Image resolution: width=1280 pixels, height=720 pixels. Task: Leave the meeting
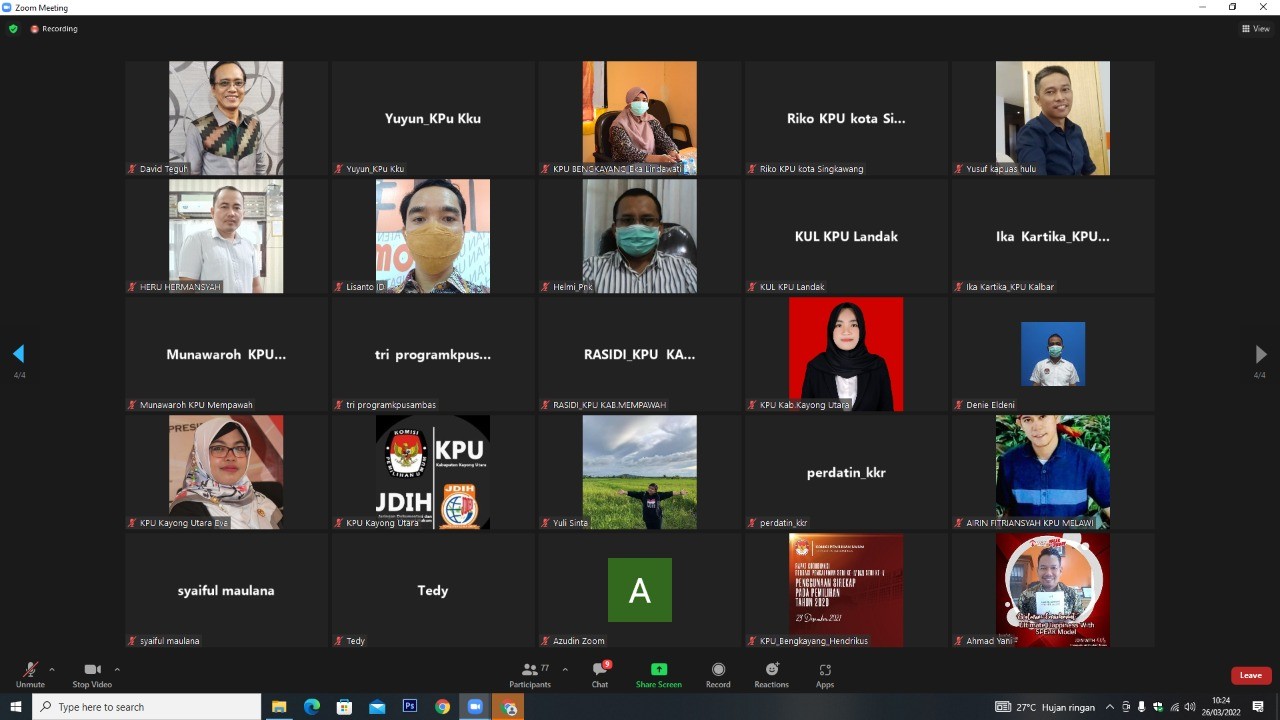tap(1250, 675)
